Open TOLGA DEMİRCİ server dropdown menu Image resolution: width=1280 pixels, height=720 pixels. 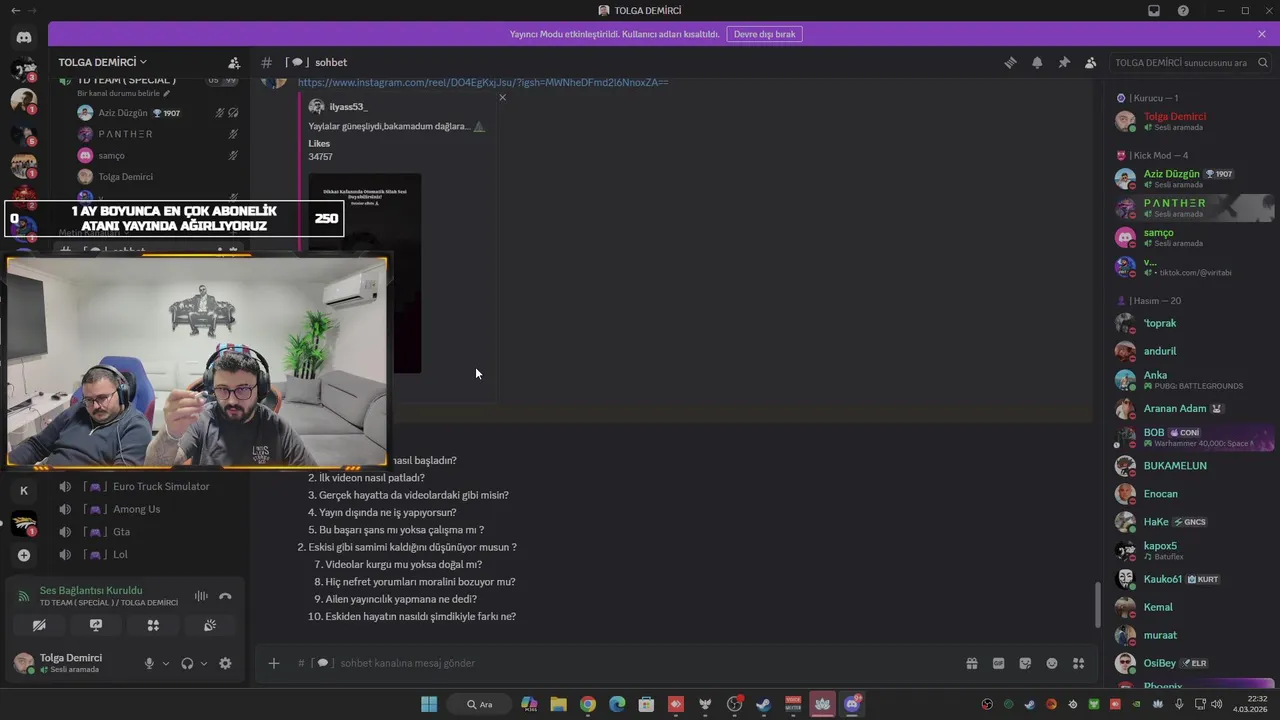pyautogui.click(x=102, y=62)
